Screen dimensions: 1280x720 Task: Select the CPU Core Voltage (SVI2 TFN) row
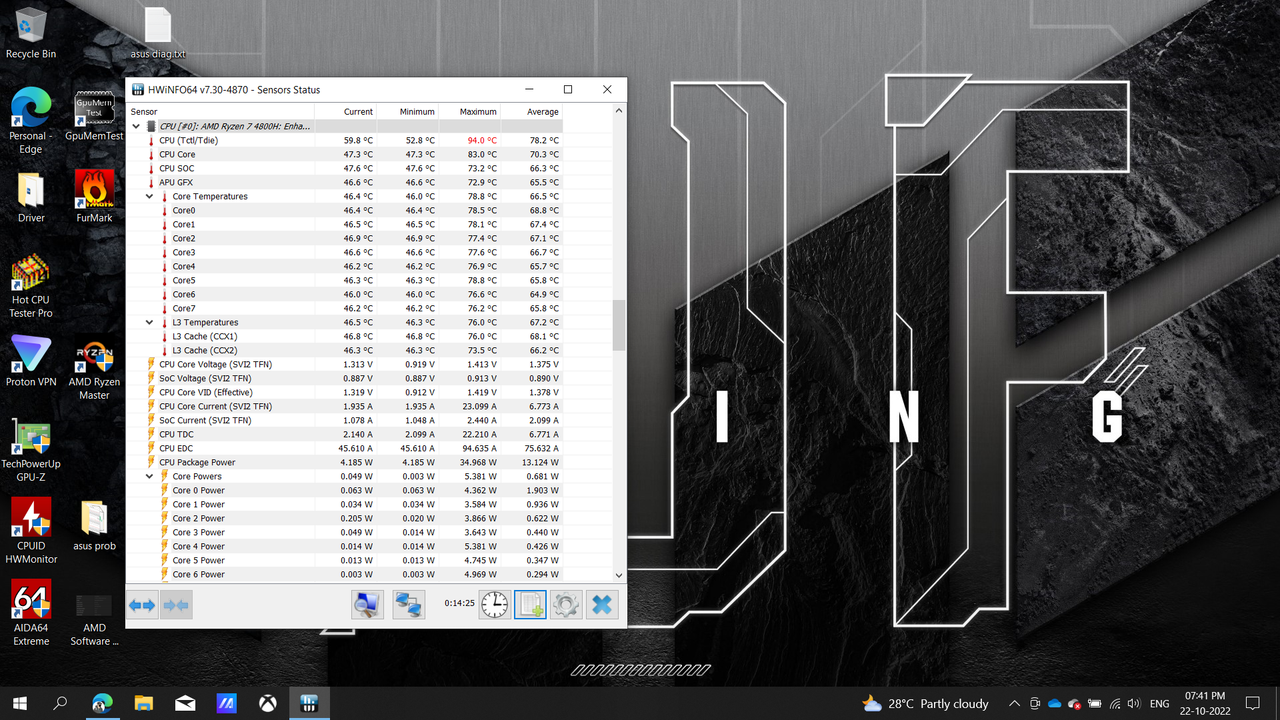point(345,365)
